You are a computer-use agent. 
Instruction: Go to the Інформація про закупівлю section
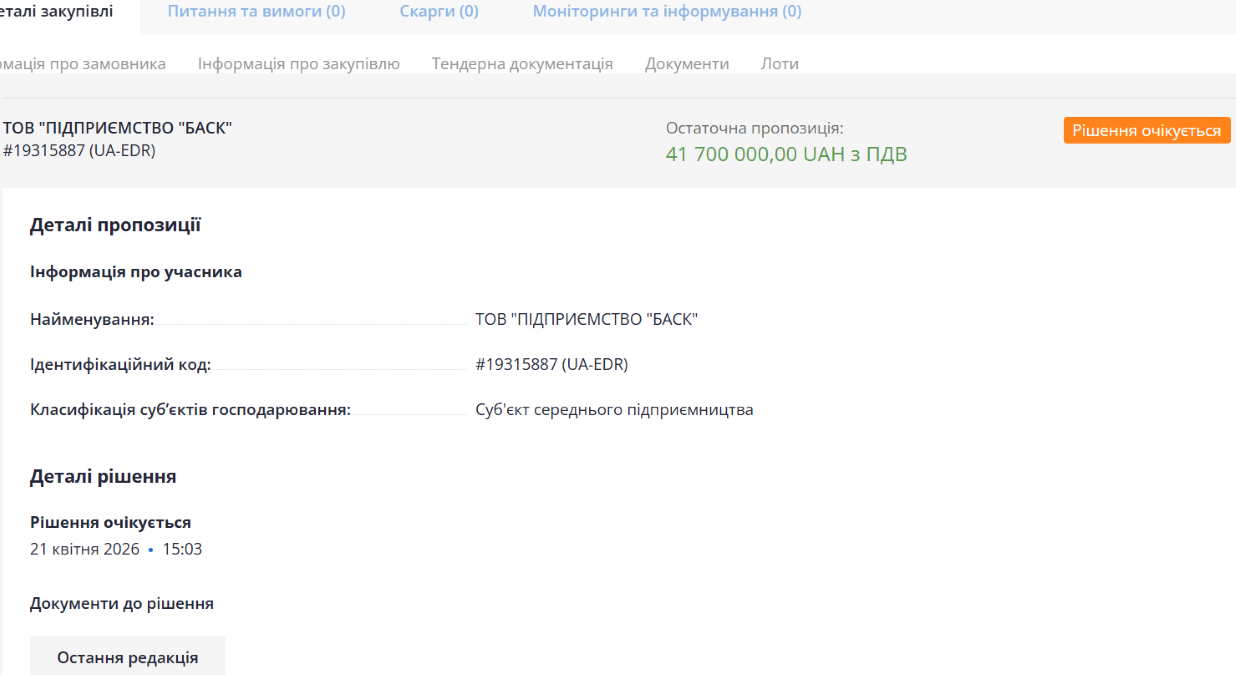coord(299,63)
